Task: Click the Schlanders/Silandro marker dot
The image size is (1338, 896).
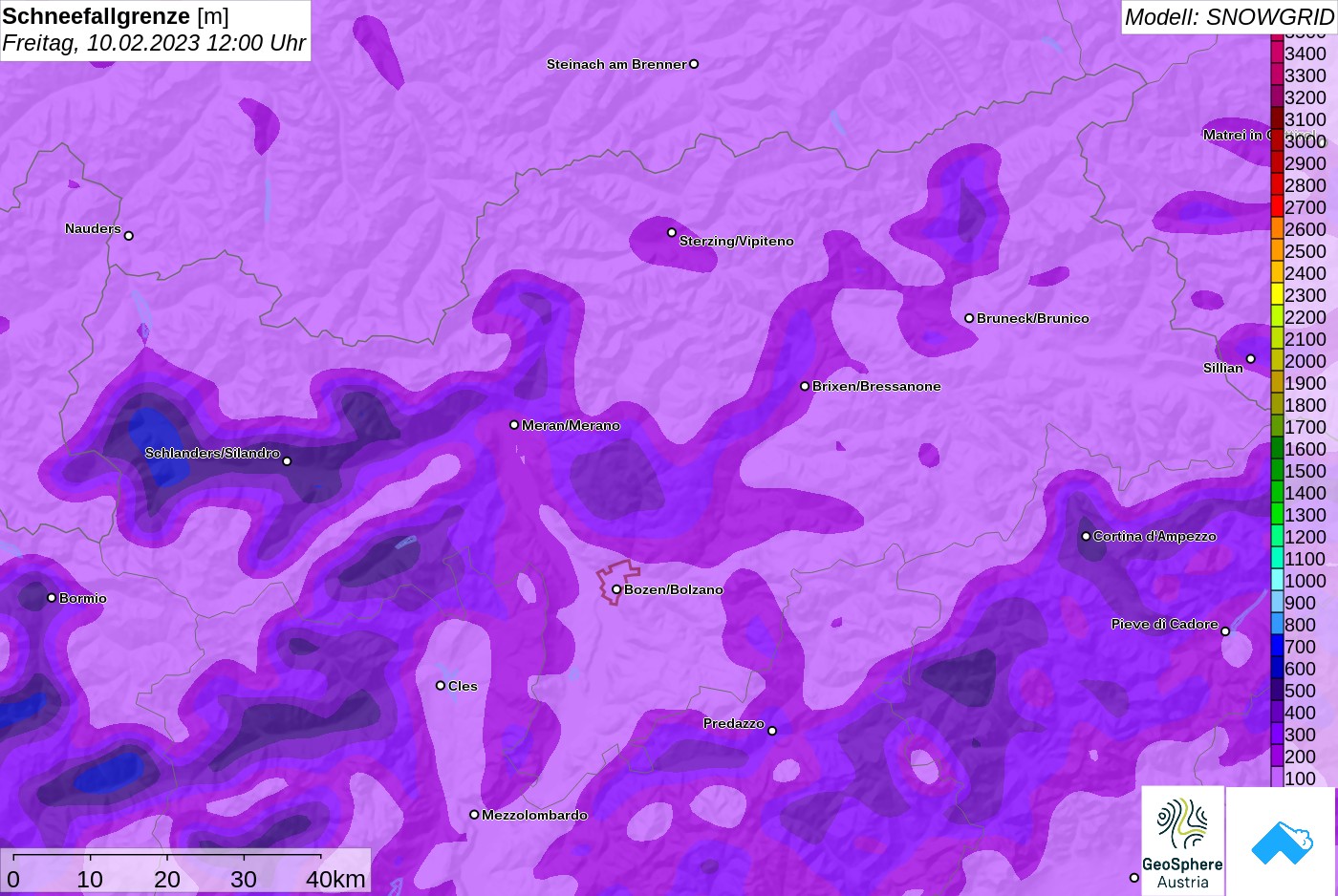Action: click(x=287, y=460)
